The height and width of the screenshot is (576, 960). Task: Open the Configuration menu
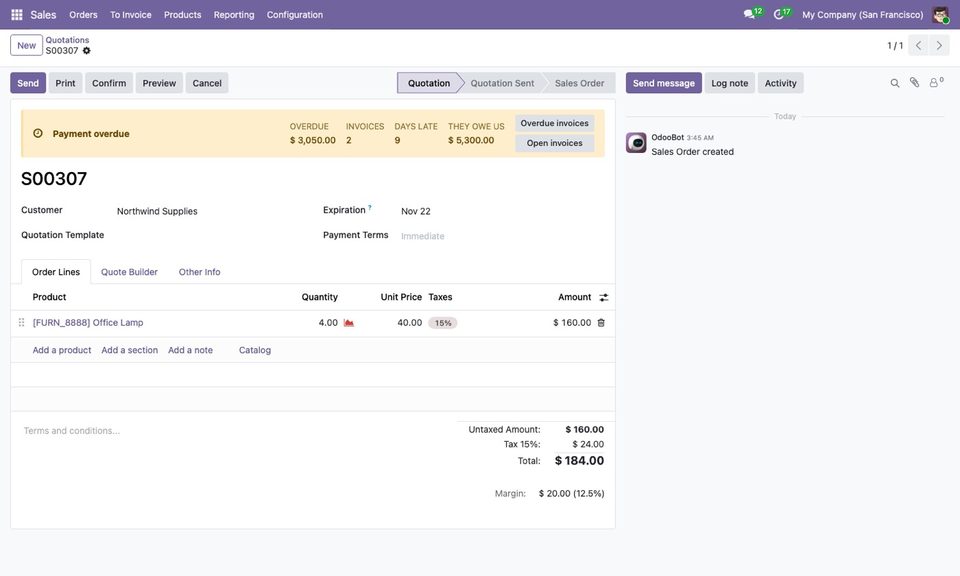[294, 15]
